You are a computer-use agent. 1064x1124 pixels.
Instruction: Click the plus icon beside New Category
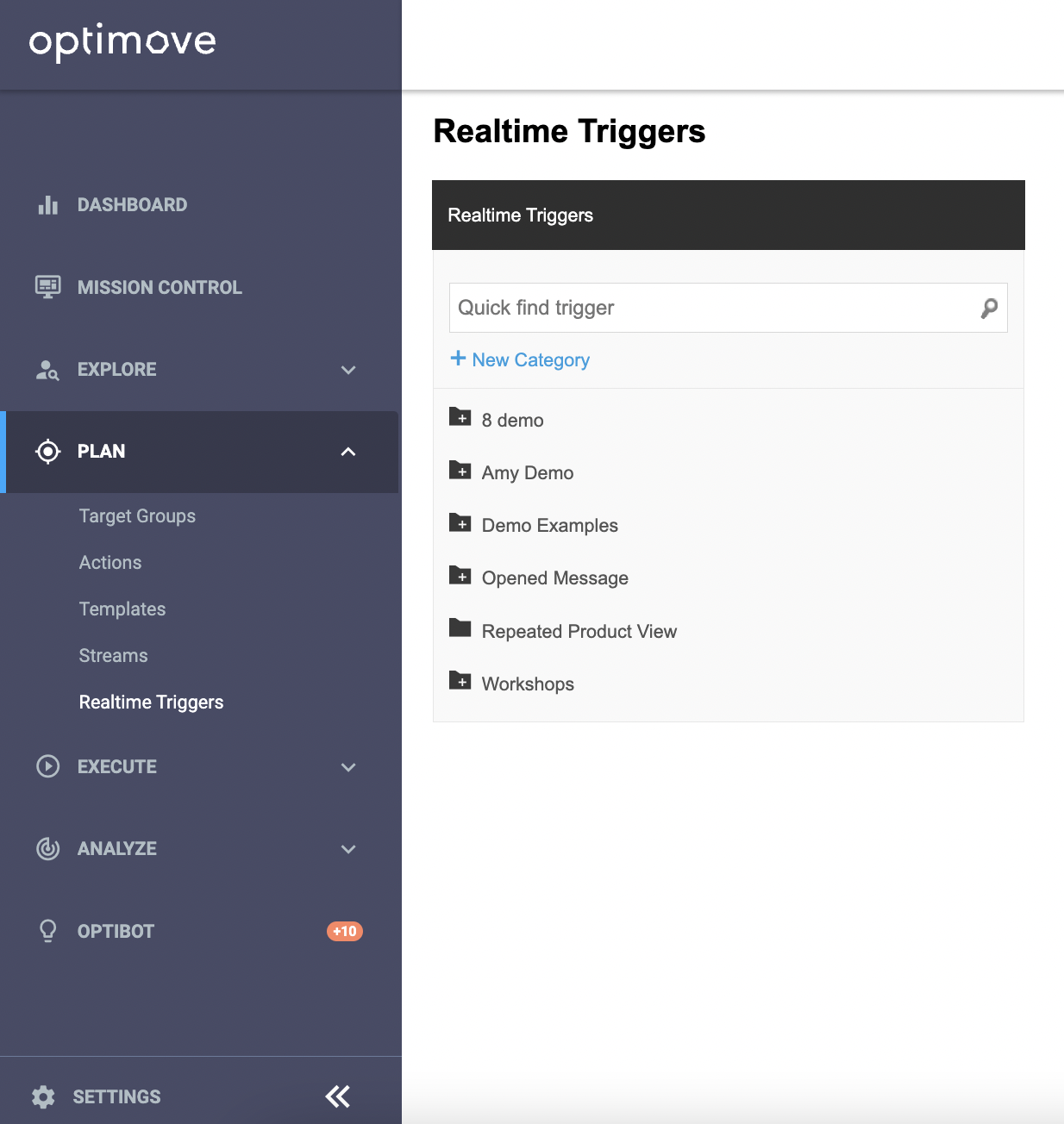[458, 359]
